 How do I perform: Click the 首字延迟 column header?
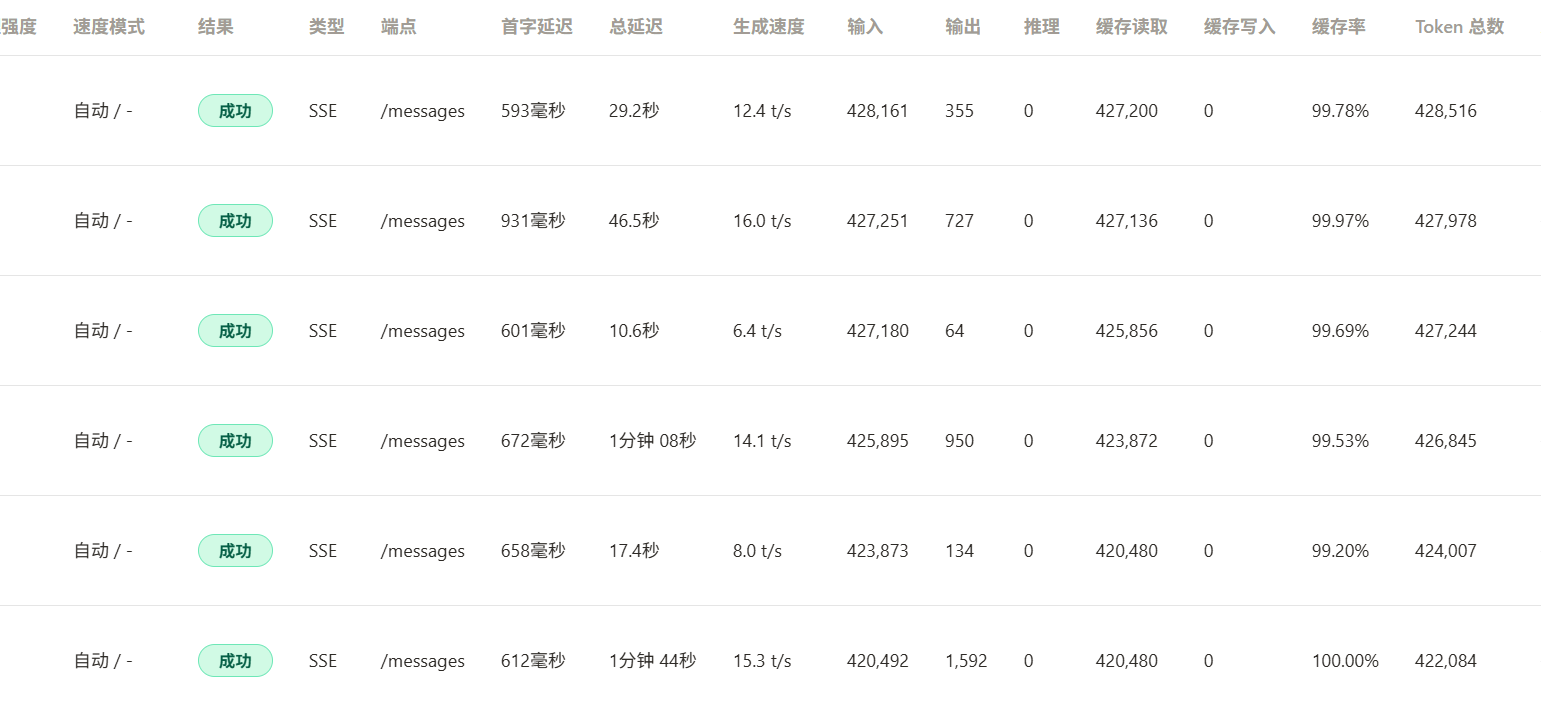coord(537,27)
